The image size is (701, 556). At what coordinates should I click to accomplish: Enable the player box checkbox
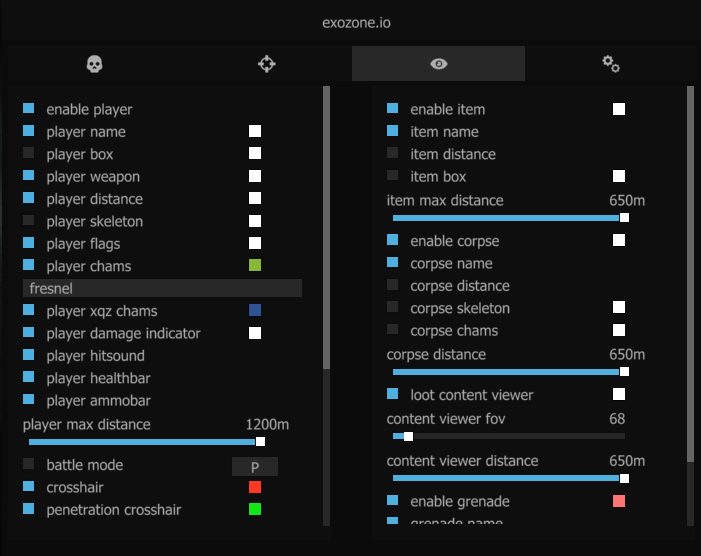(x=28, y=153)
